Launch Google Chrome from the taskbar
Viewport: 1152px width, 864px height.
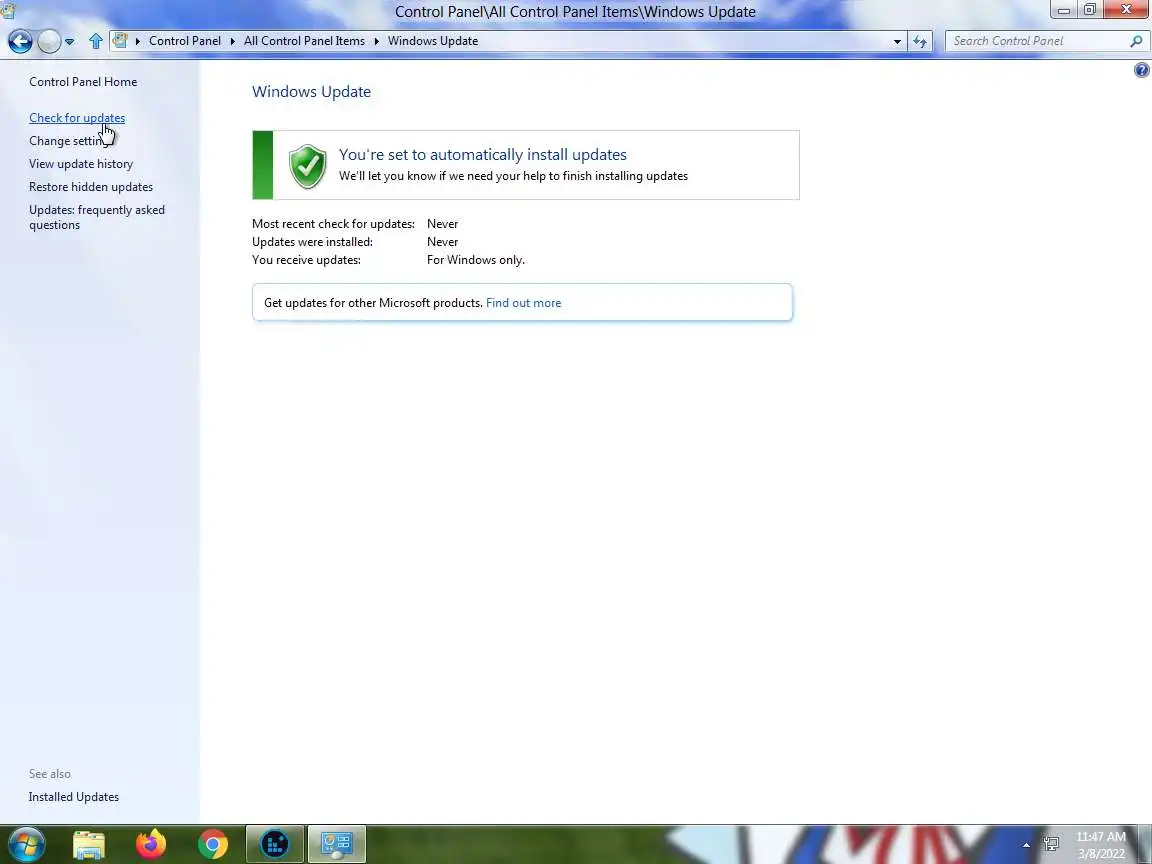pos(212,844)
